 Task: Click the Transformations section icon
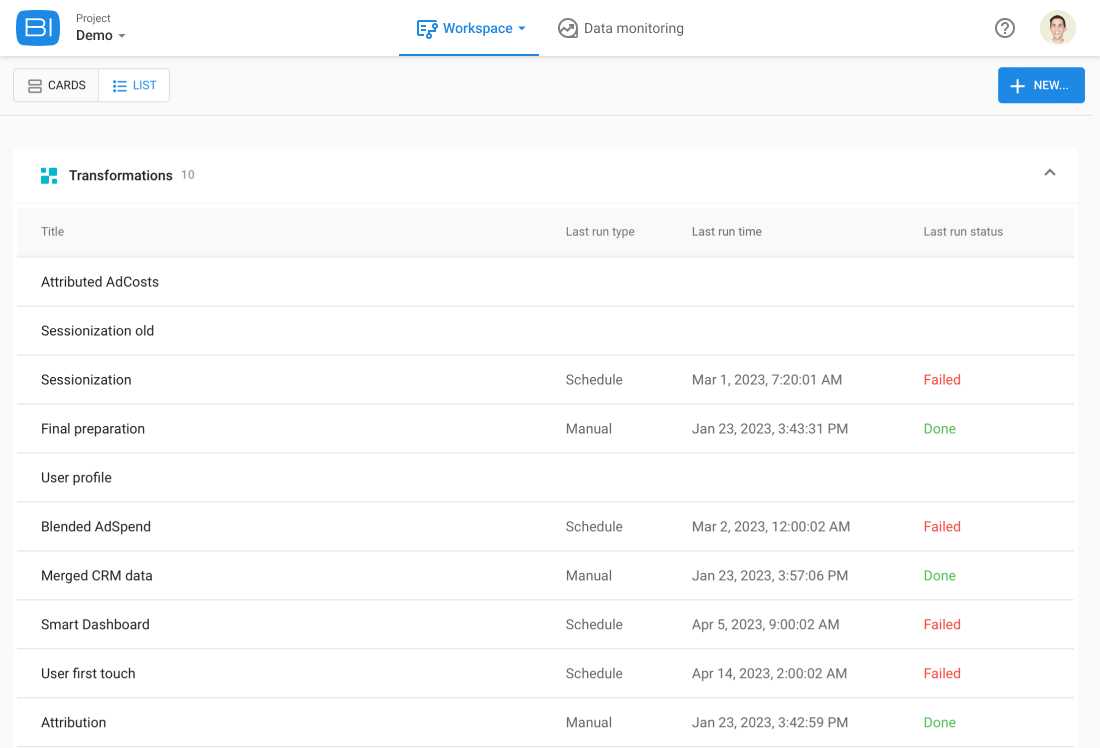pyautogui.click(x=49, y=175)
